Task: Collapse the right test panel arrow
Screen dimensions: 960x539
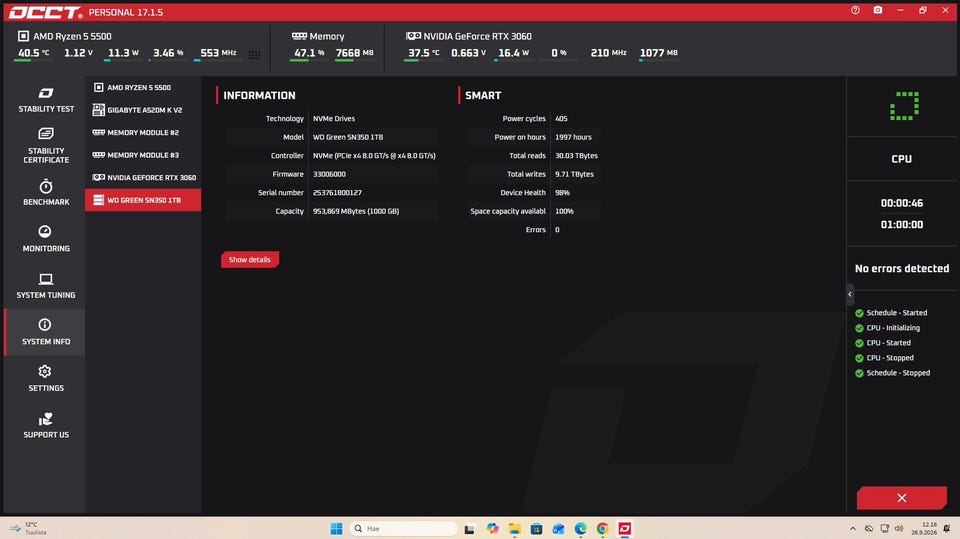Action: [x=850, y=295]
